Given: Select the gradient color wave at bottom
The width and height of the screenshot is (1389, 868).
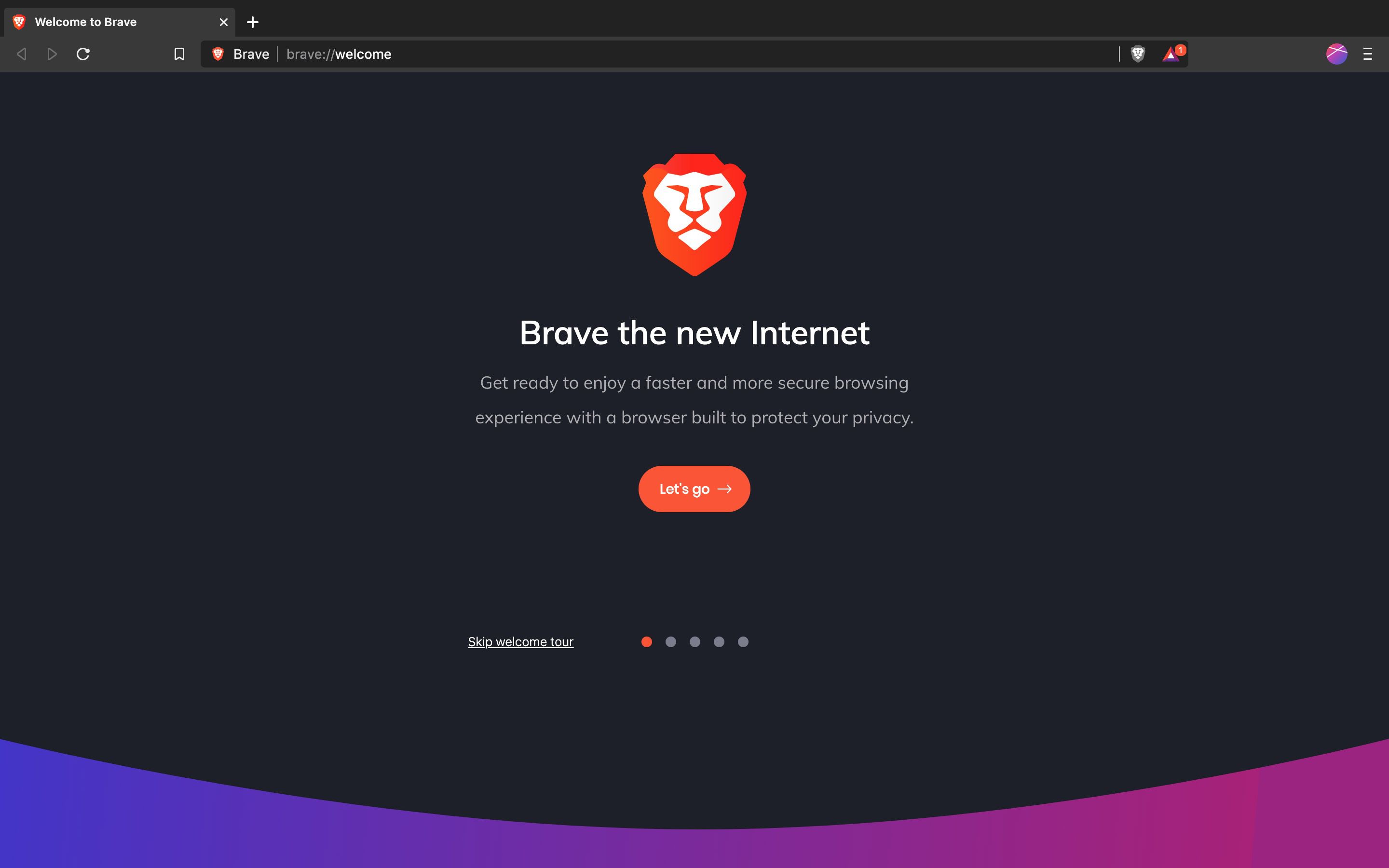Looking at the screenshot, I should [x=694, y=820].
